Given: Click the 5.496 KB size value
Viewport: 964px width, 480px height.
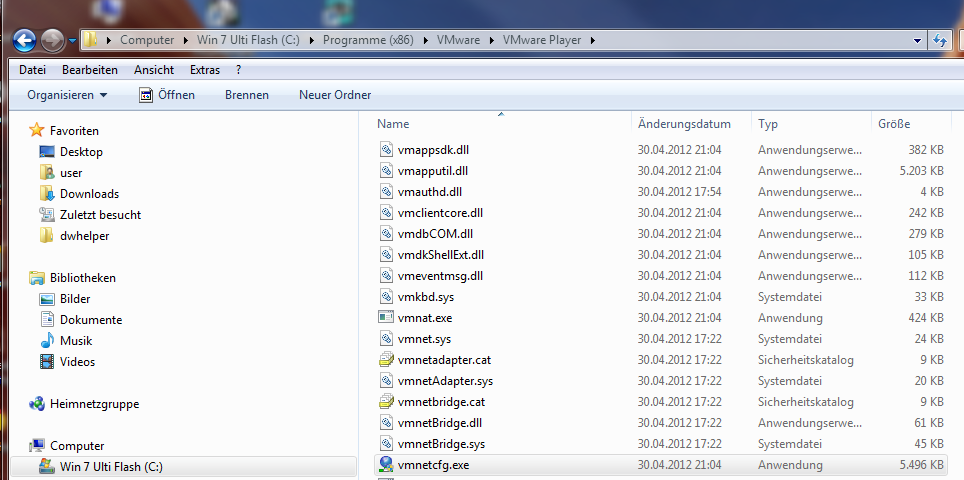Looking at the screenshot, I should [x=922, y=465].
